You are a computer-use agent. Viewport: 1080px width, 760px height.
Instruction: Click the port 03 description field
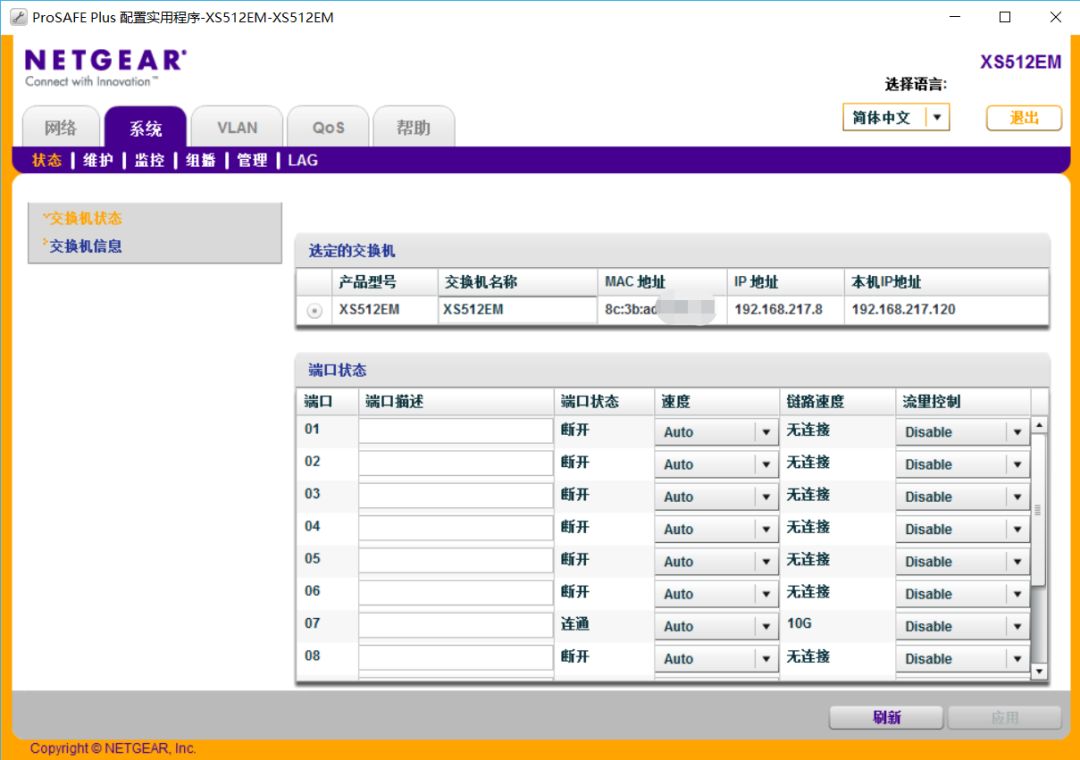(456, 495)
